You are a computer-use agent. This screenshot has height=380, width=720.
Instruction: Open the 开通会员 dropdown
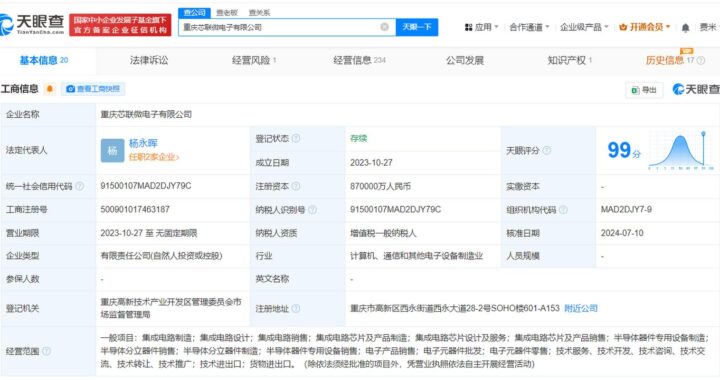(645, 28)
